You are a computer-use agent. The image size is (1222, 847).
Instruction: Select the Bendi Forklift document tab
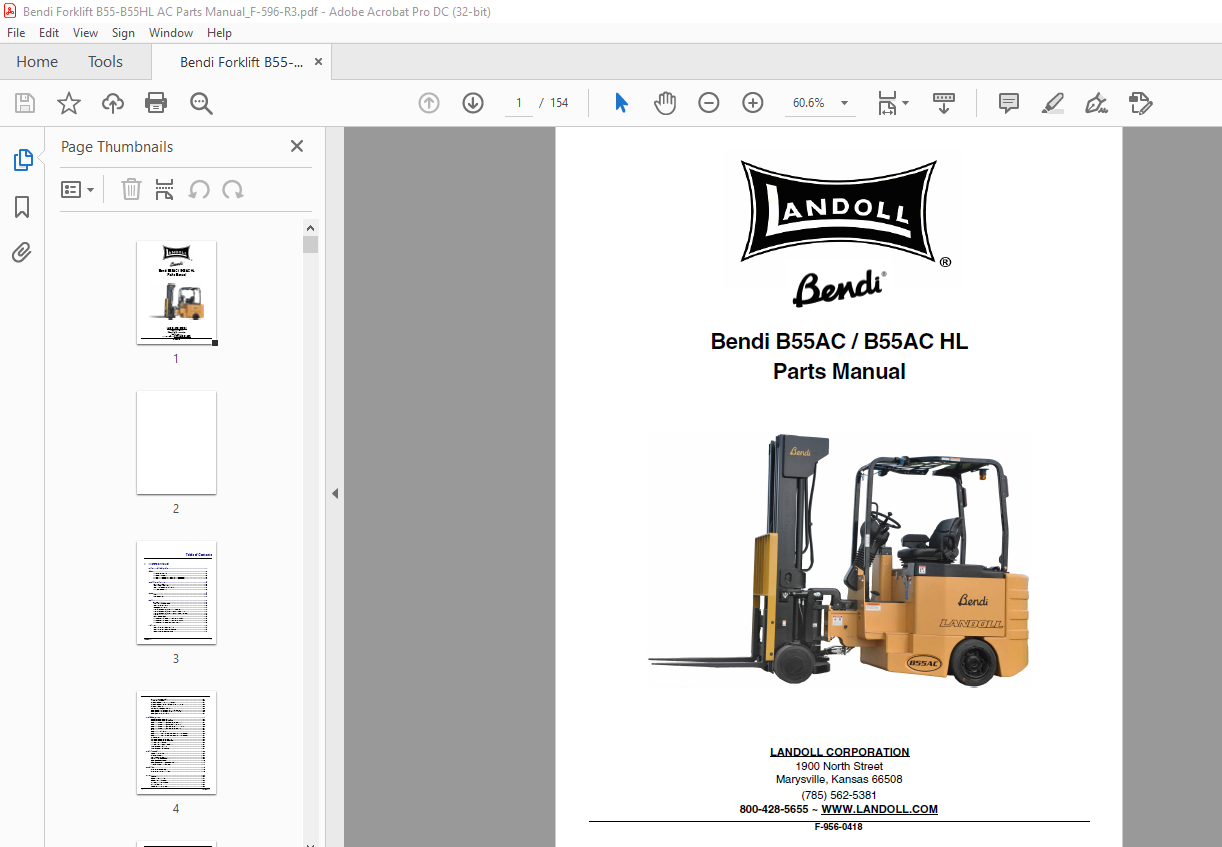point(241,62)
